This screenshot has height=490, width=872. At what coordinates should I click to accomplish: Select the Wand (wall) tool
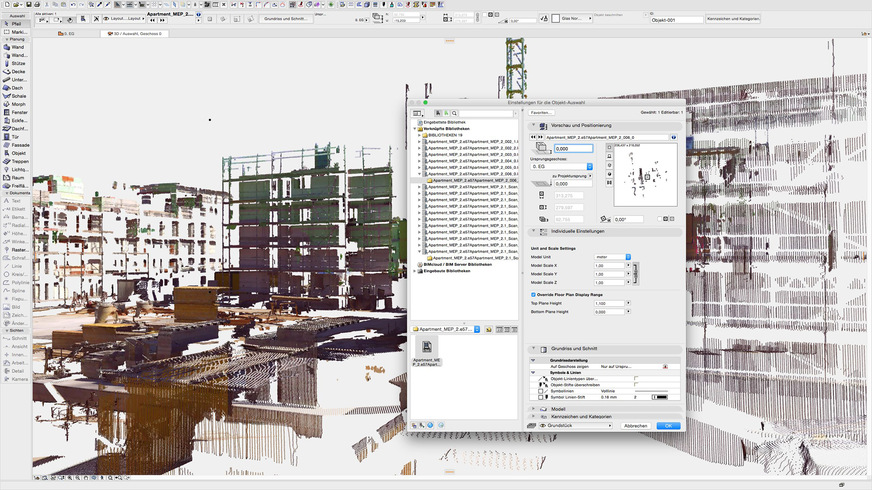(x=17, y=46)
